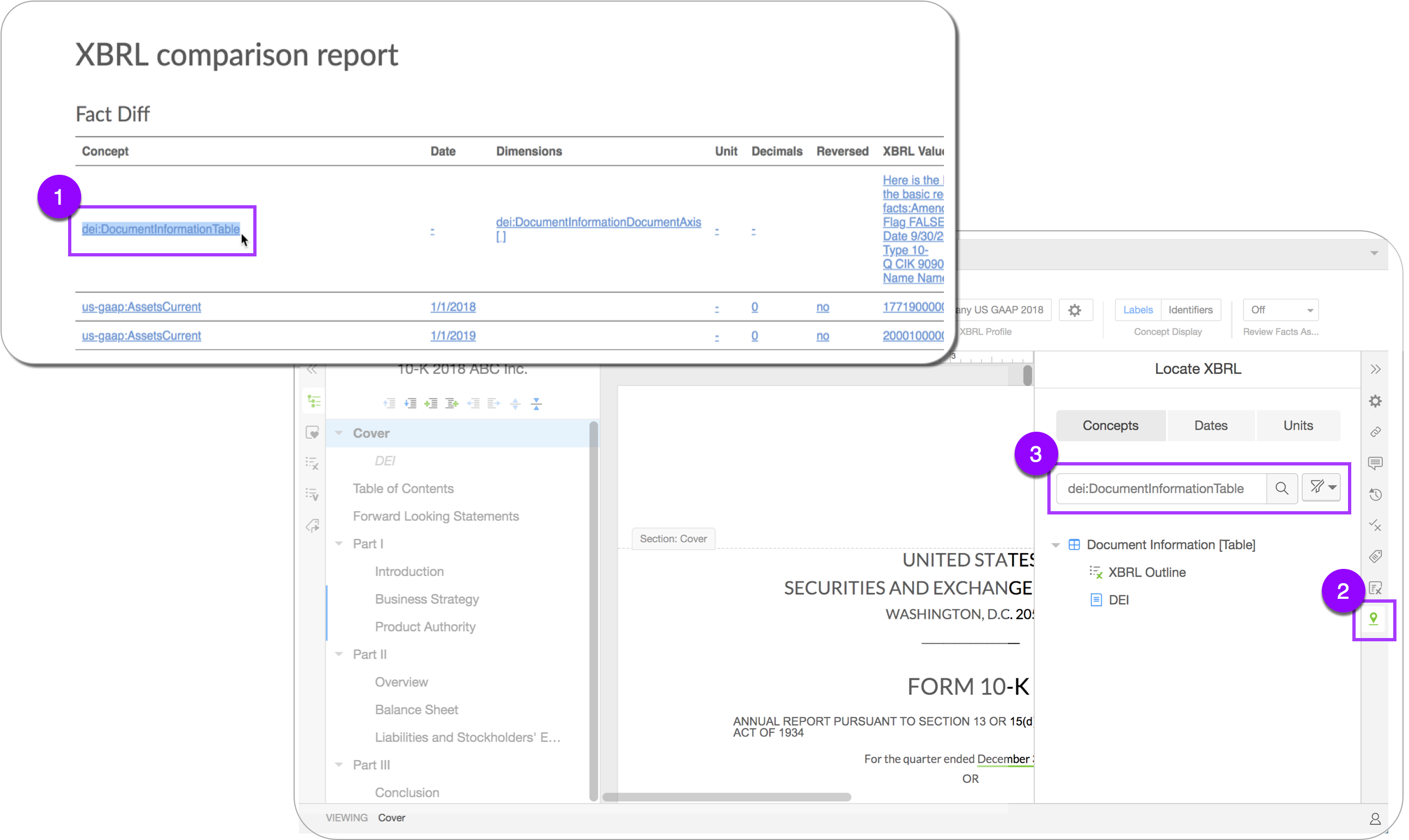Open the comments panel icon
The width and height of the screenshot is (1409, 840).
pos(1375,464)
